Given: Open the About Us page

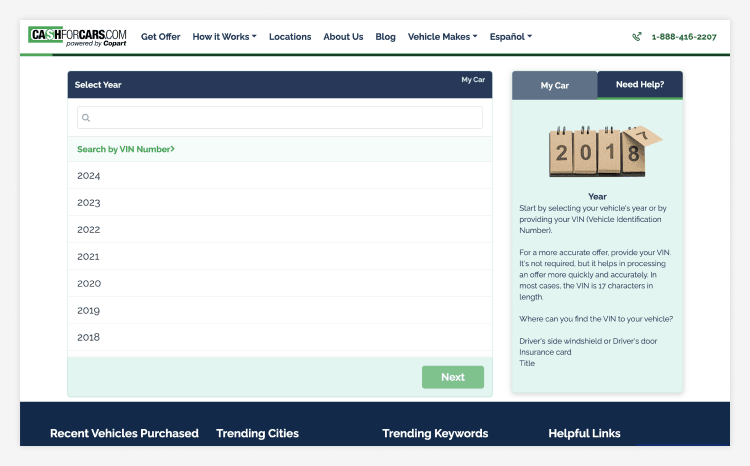Looking at the screenshot, I should [x=343, y=37].
